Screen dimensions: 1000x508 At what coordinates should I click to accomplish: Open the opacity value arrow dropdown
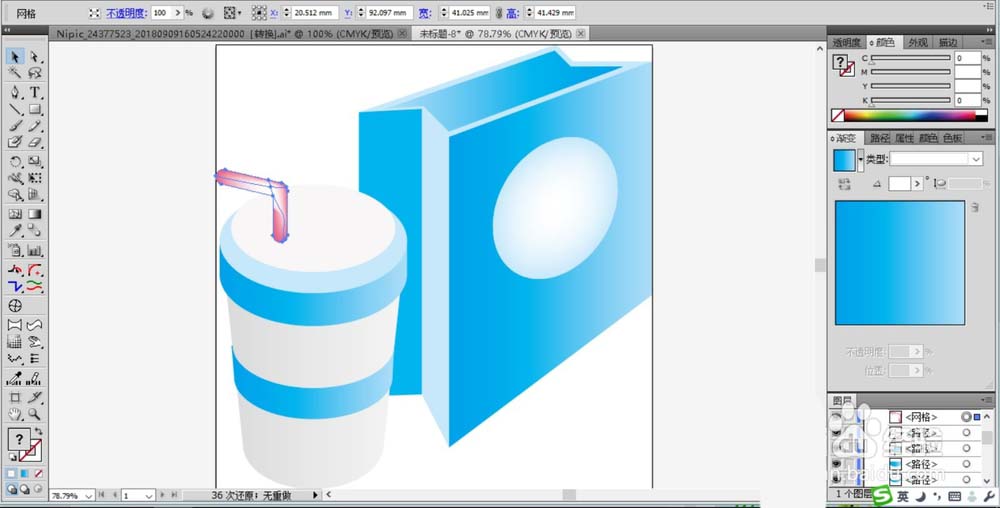tap(178, 13)
